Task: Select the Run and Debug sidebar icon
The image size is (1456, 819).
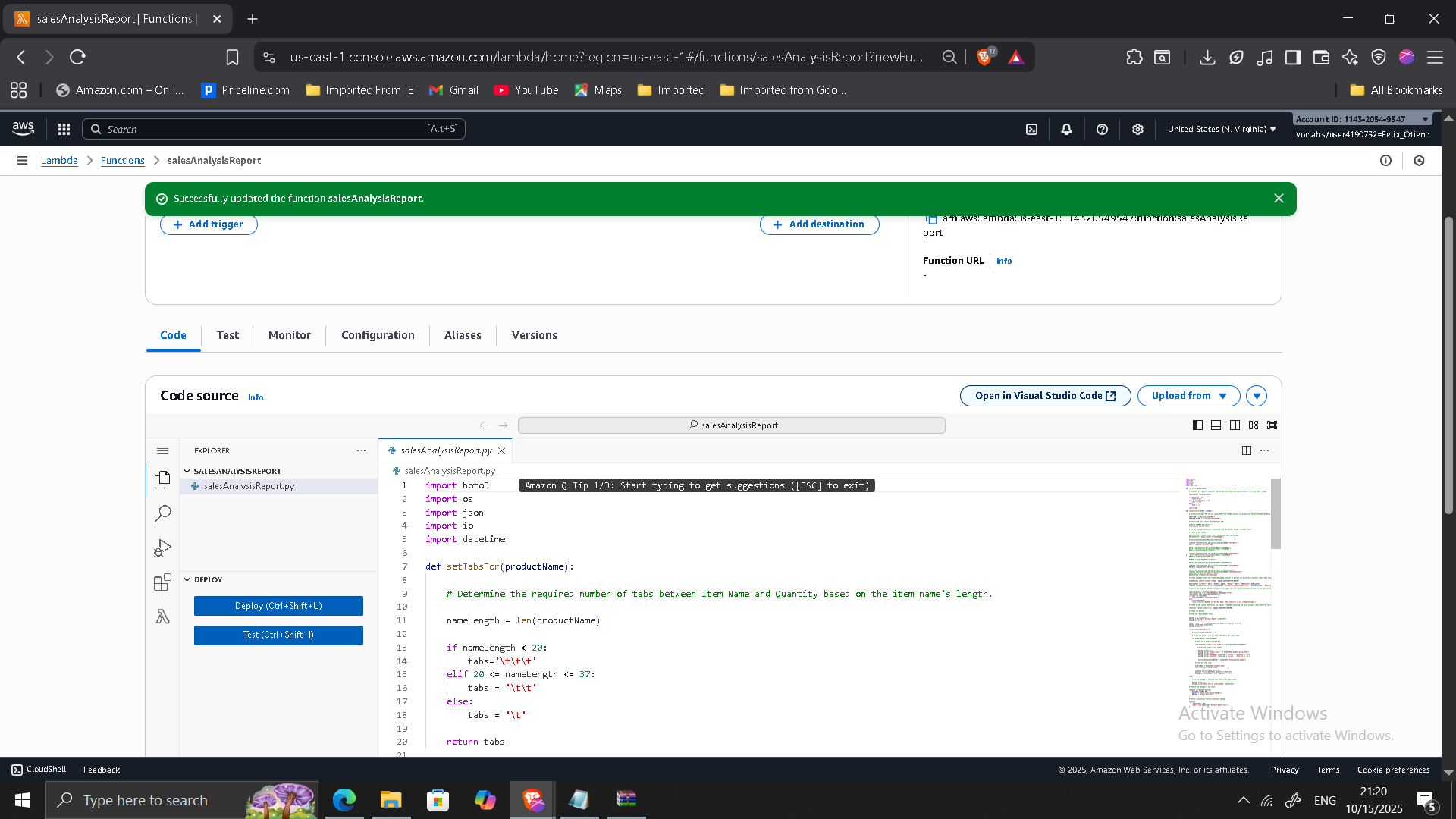Action: tap(162, 548)
